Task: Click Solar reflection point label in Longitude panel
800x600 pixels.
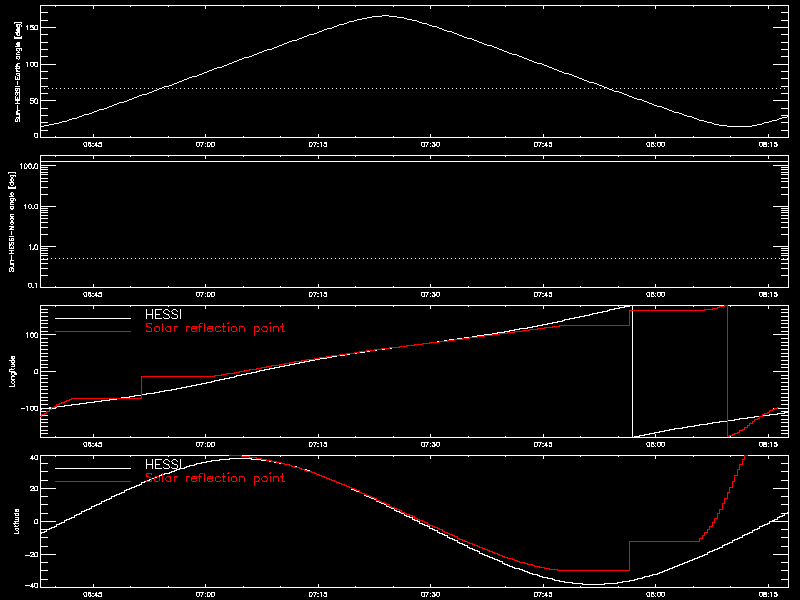Action: click(x=215, y=328)
